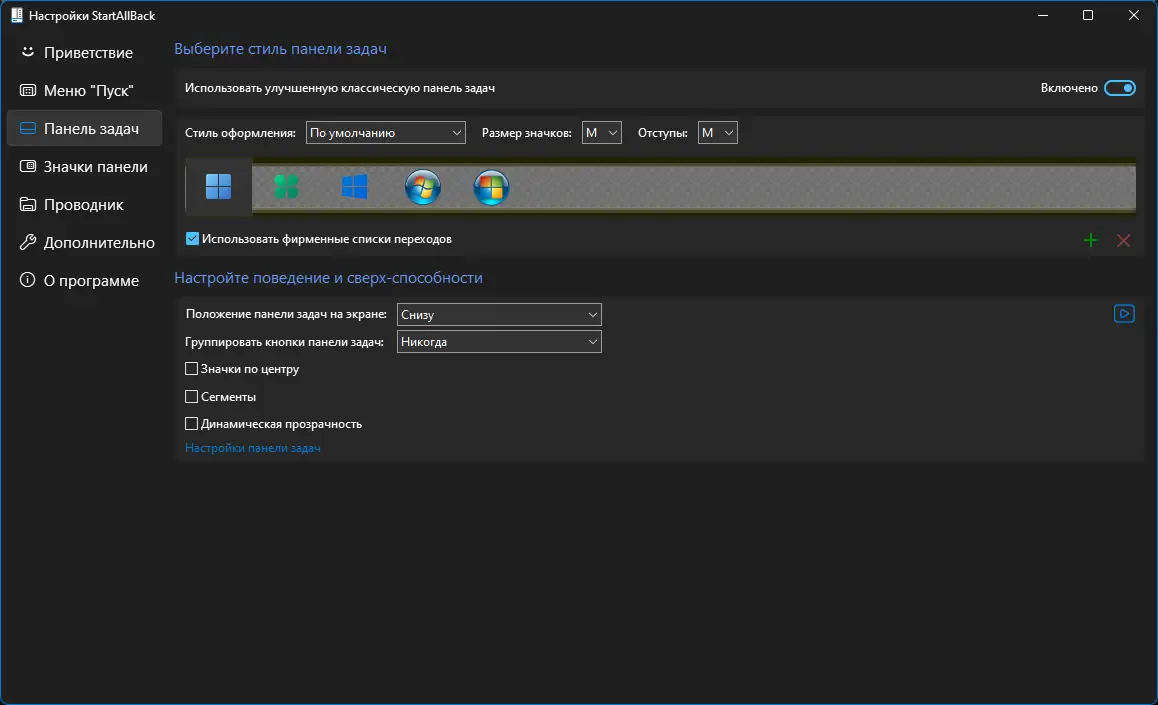The width and height of the screenshot is (1158, 705).
Task: Check the Динамическая прозрачность option
Action: (191, 424)
